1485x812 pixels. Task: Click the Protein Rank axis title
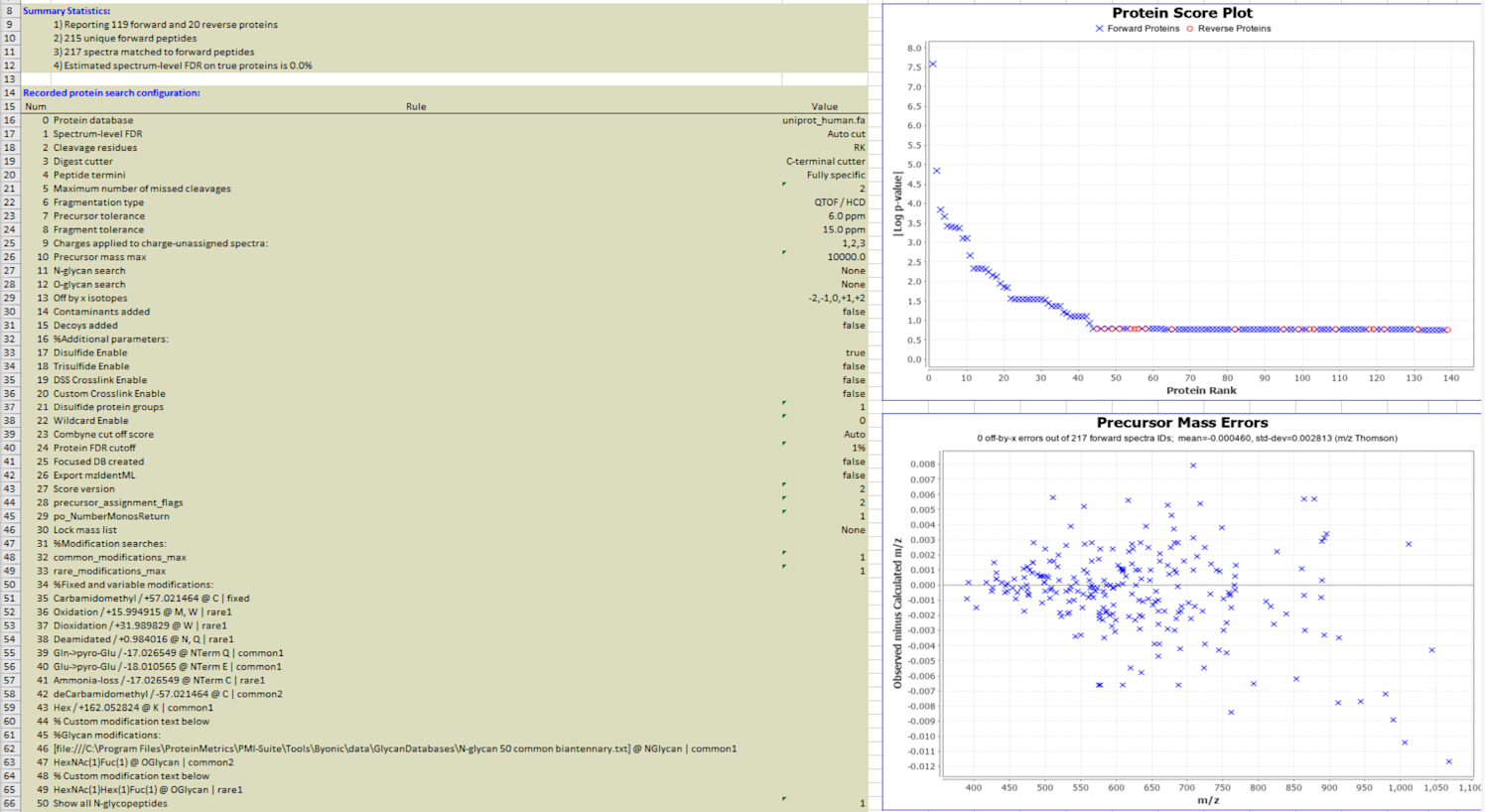pos(1200,391)
